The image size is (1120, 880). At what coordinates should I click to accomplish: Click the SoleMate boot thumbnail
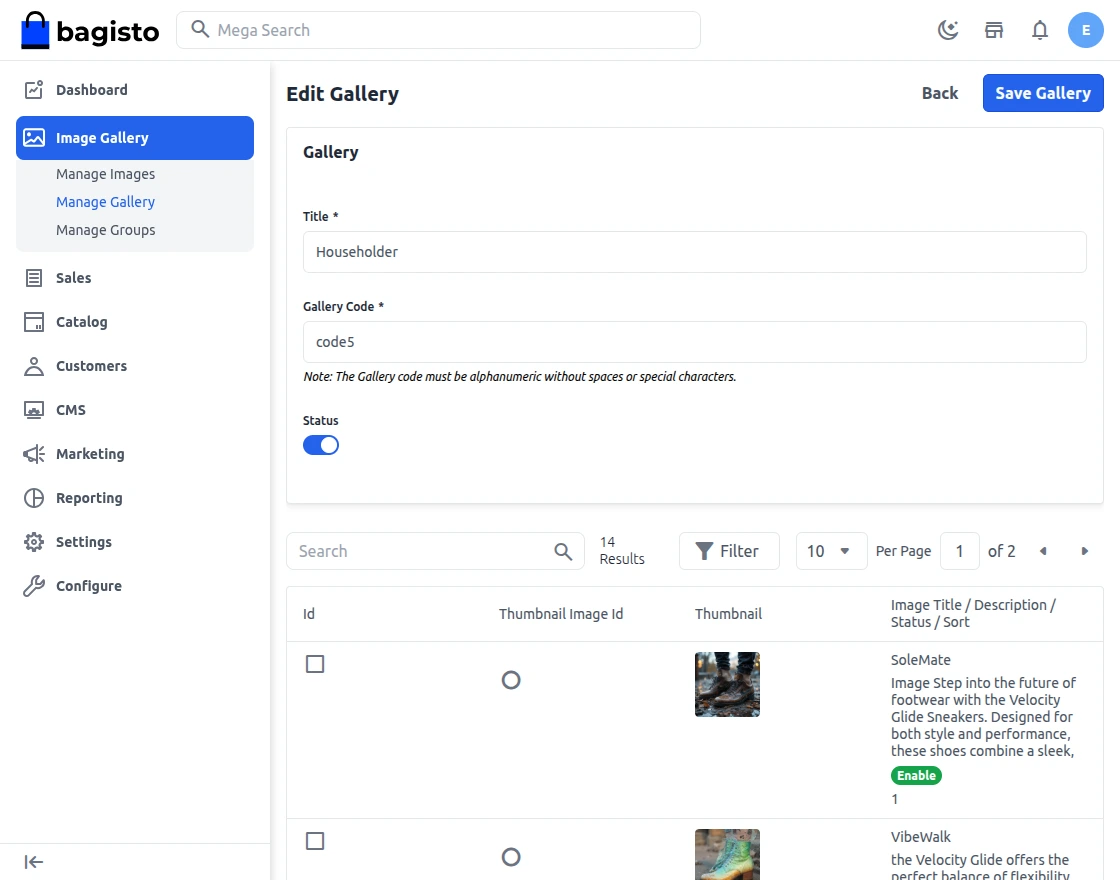[727, 684]
